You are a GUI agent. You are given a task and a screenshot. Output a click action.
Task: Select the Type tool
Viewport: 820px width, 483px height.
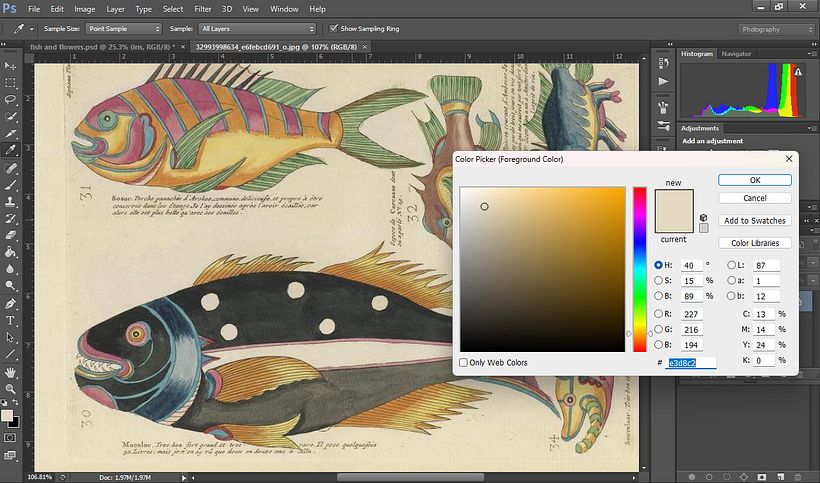10,321
